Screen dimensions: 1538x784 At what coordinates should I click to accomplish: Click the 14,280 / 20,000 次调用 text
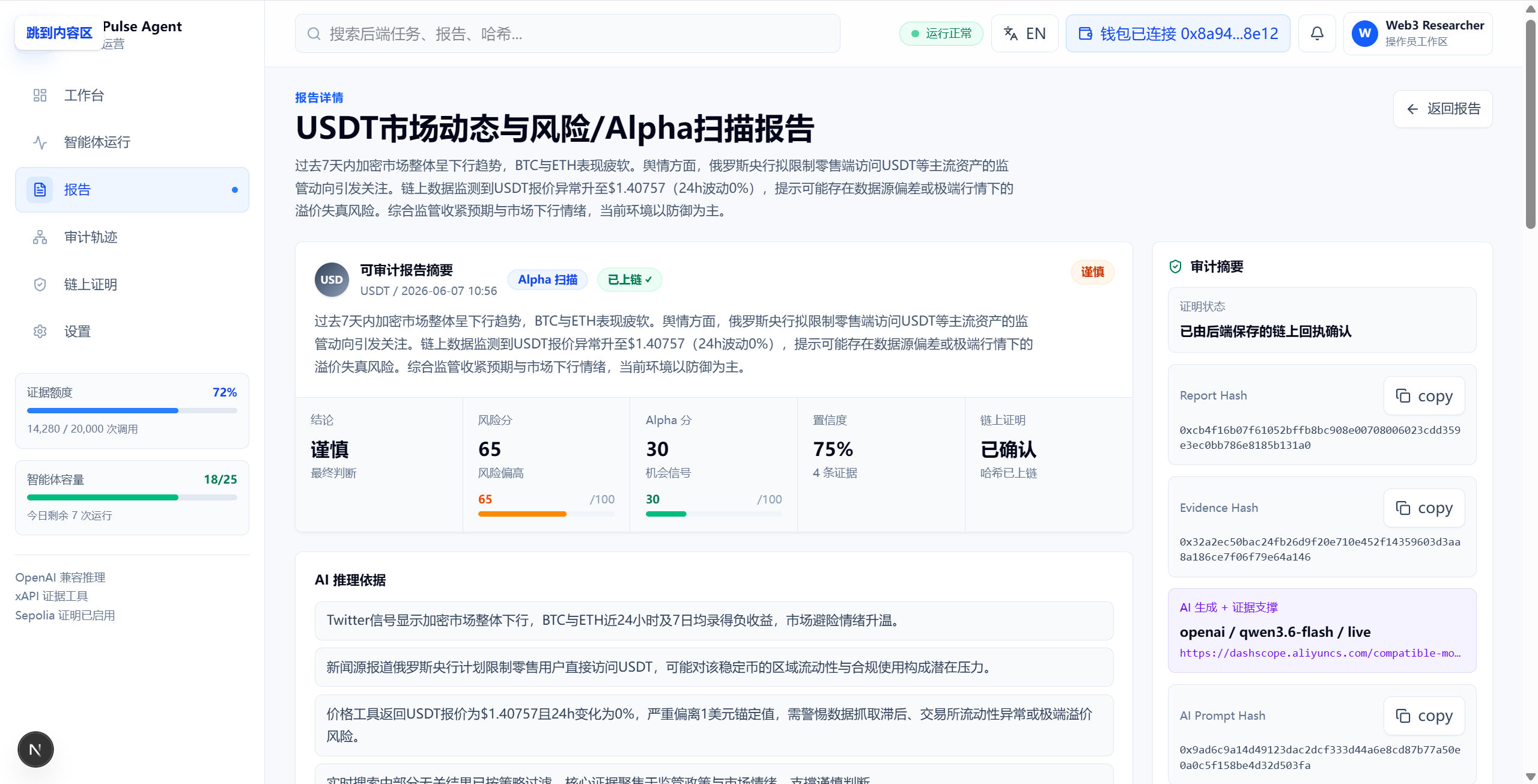click(82, 429)
